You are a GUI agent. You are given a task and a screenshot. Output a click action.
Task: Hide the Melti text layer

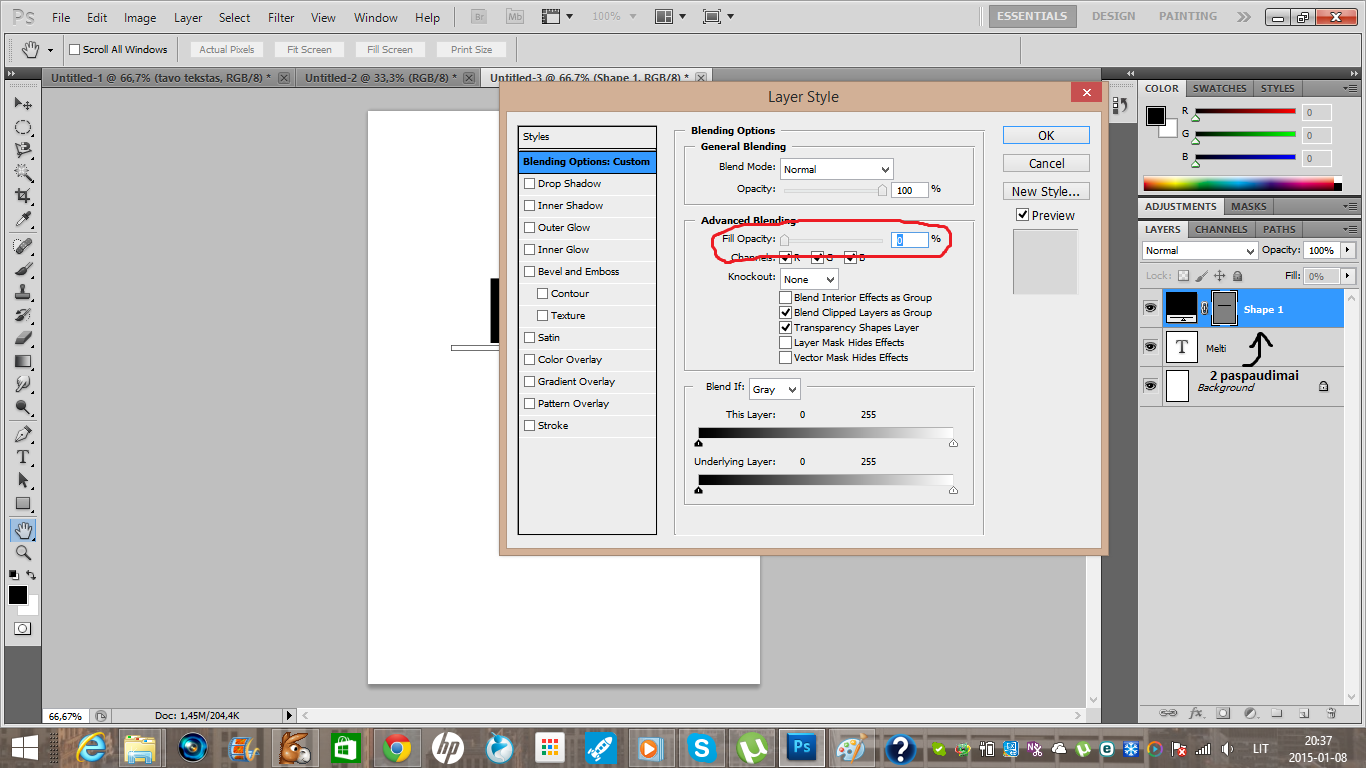pyautogui.click(x=1150, y=347)
